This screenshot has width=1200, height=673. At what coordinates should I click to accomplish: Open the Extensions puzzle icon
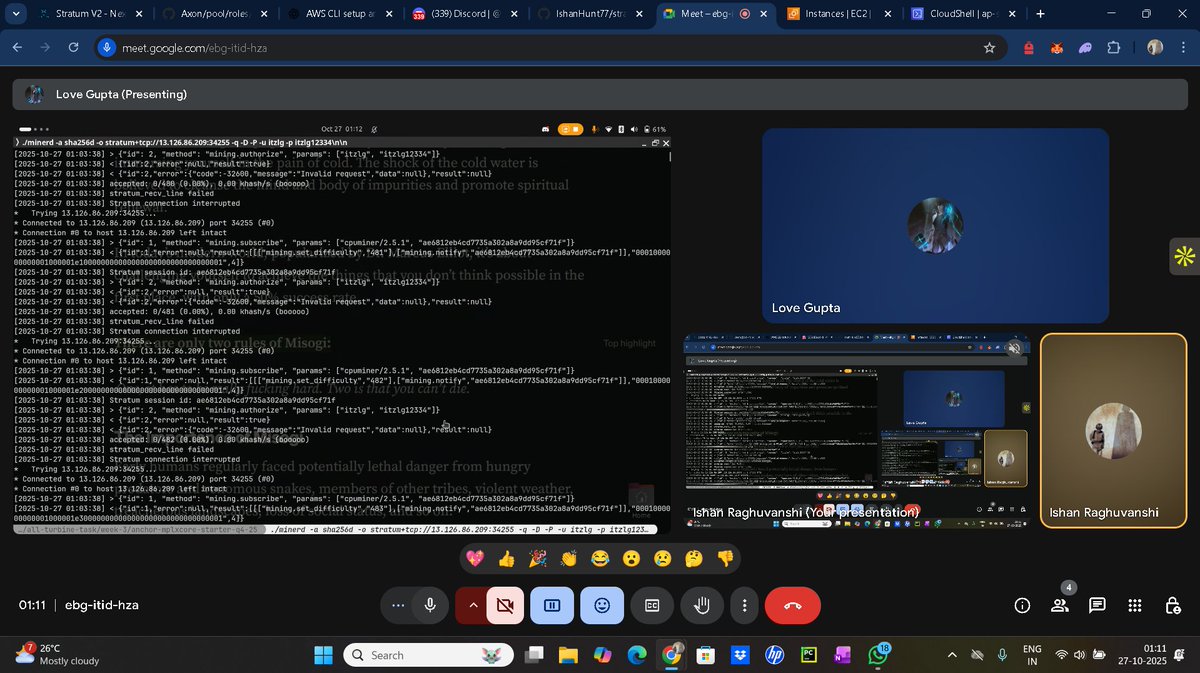coord(1114,47)
